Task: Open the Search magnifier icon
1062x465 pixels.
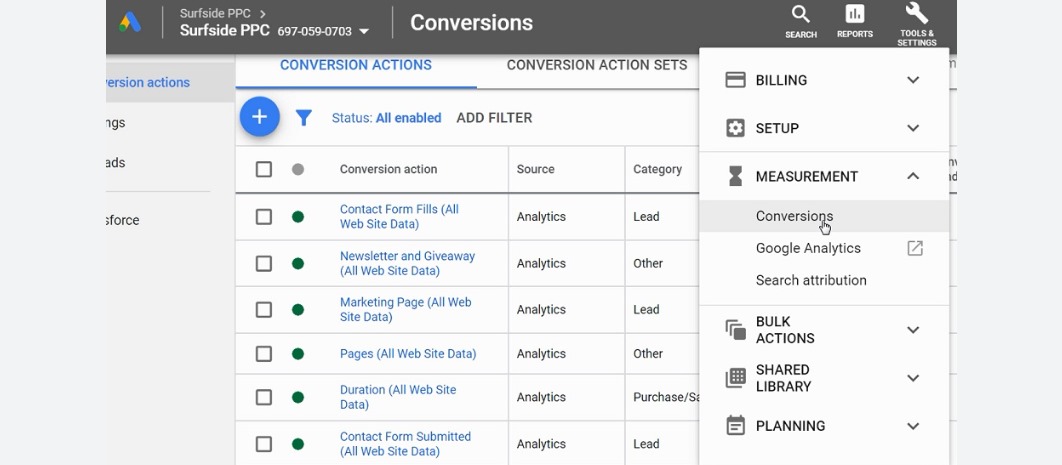Action: (800, 15)
